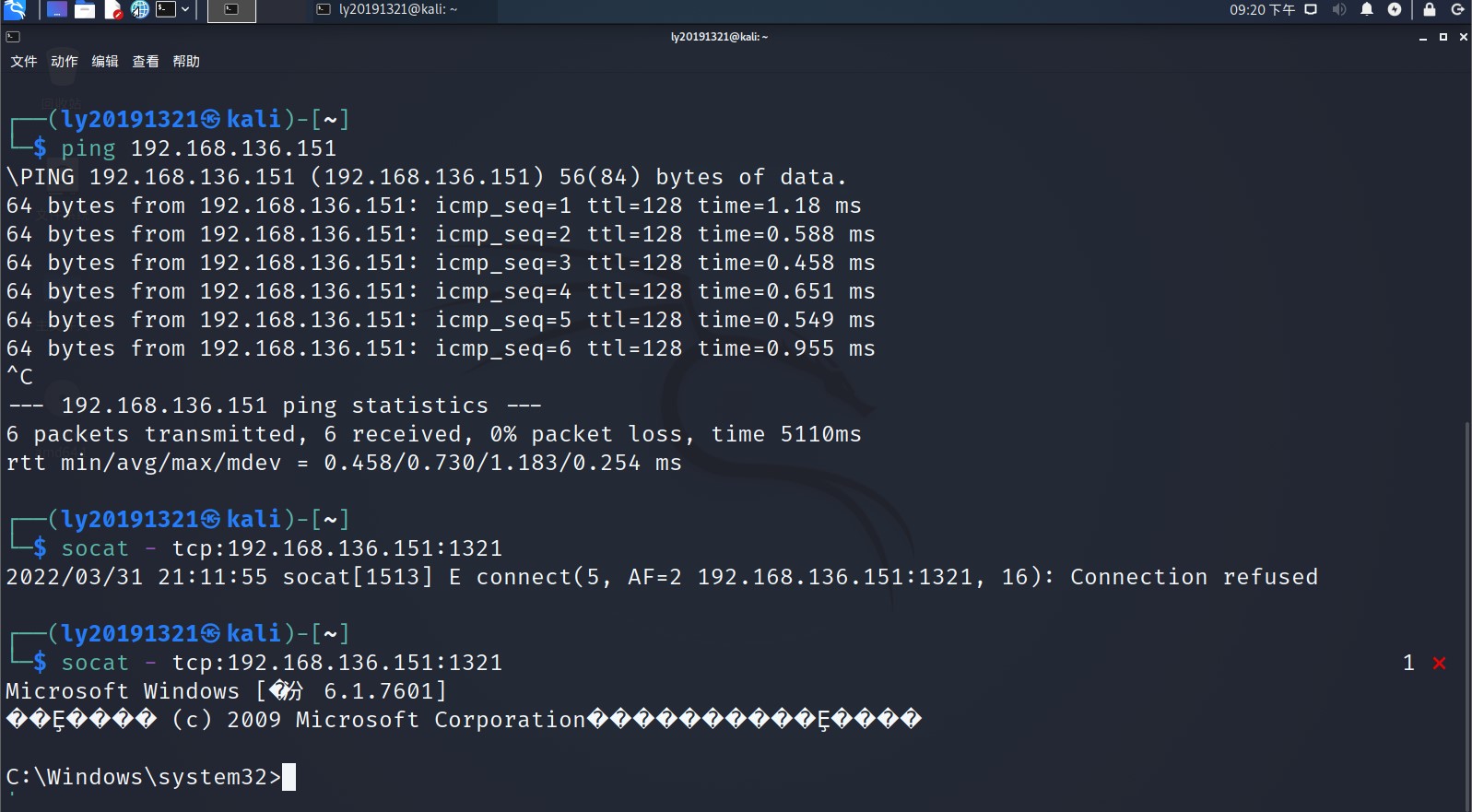Open the power manager lightning icon

(1395, 10)
